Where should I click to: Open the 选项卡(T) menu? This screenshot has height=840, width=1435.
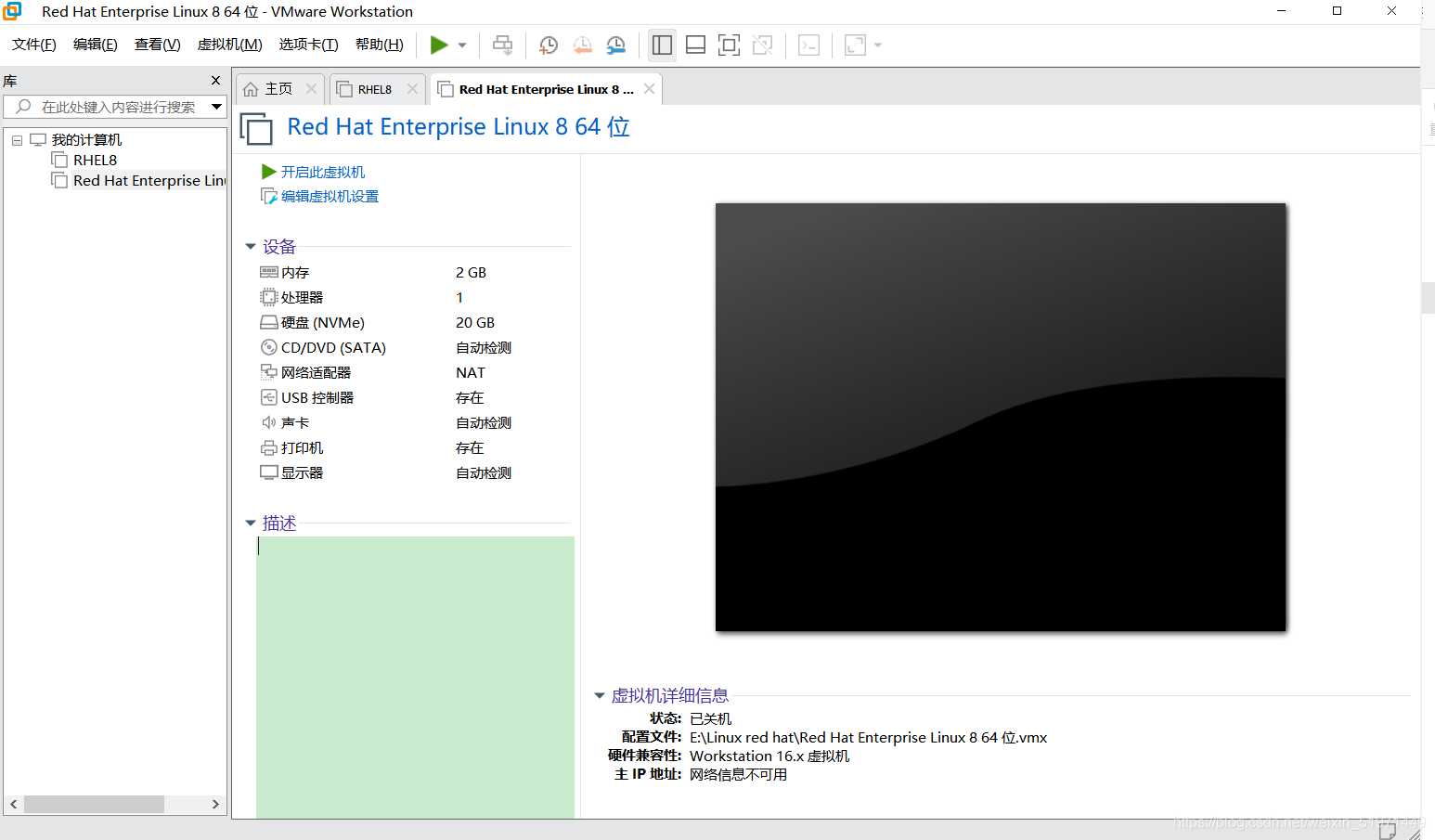coord(309,45)
